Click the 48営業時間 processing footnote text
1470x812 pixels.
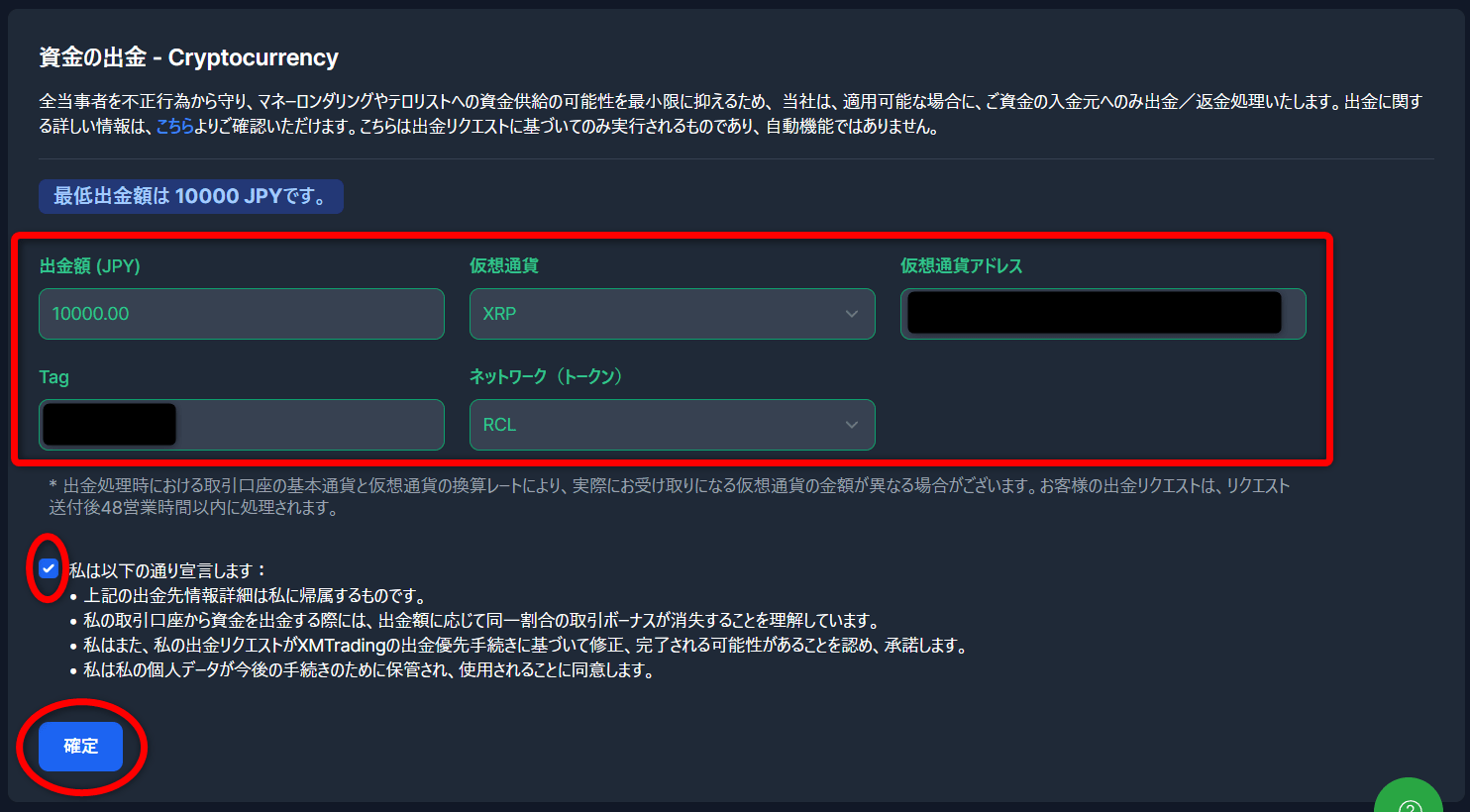point(670,497)
